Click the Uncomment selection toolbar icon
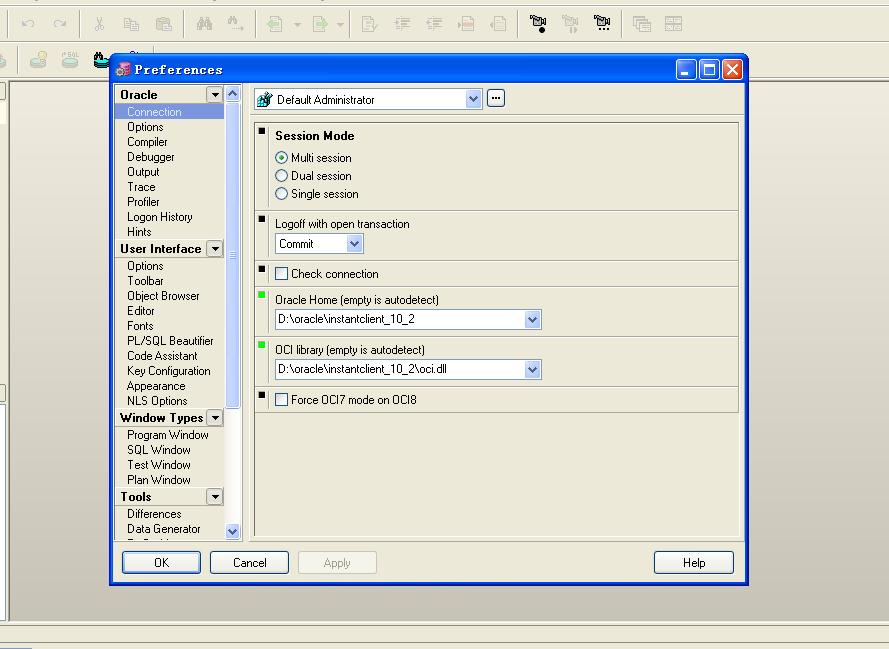The height and width of the screenshot is (649, 889). (498, 24)
